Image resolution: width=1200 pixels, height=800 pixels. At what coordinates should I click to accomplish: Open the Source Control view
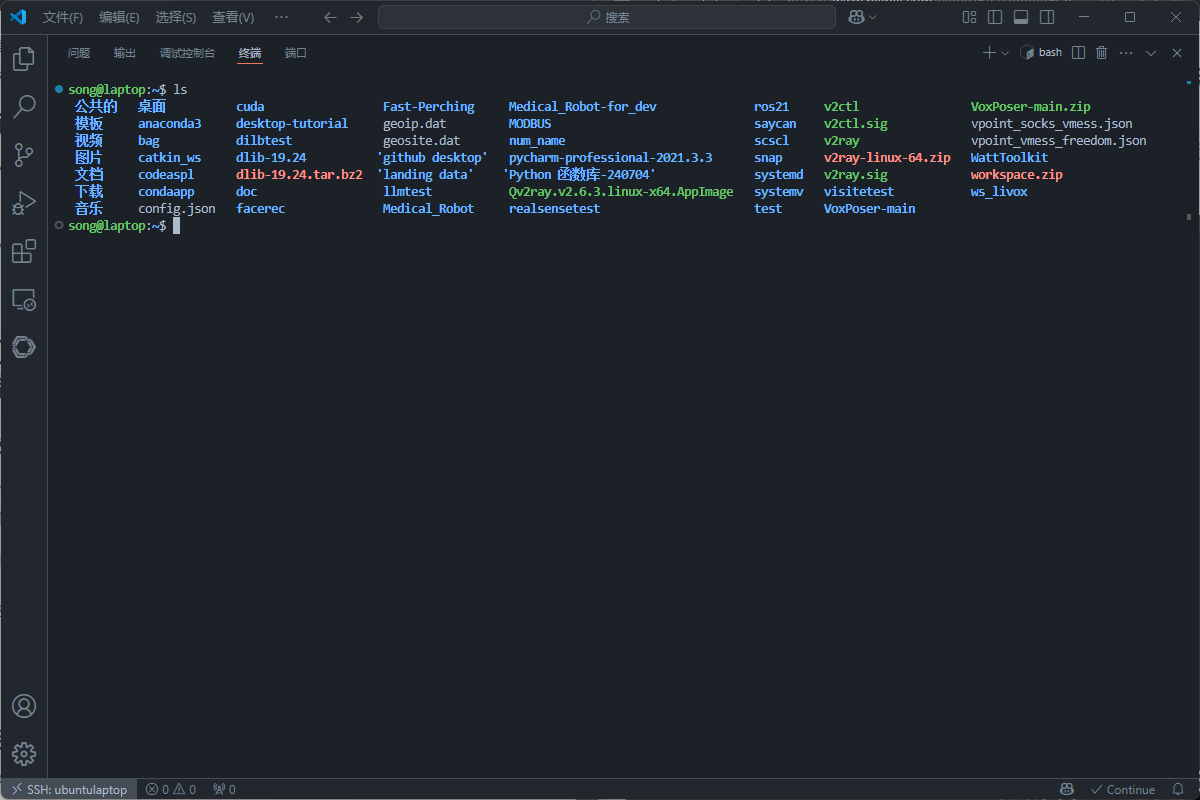pos(24,154)
